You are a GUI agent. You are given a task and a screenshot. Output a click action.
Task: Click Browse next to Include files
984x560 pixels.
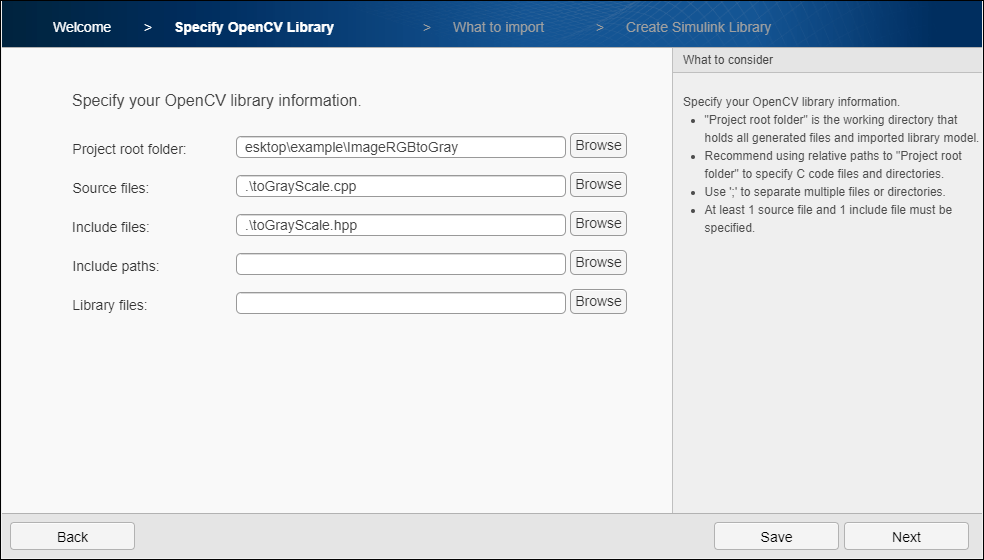point(598,224)
